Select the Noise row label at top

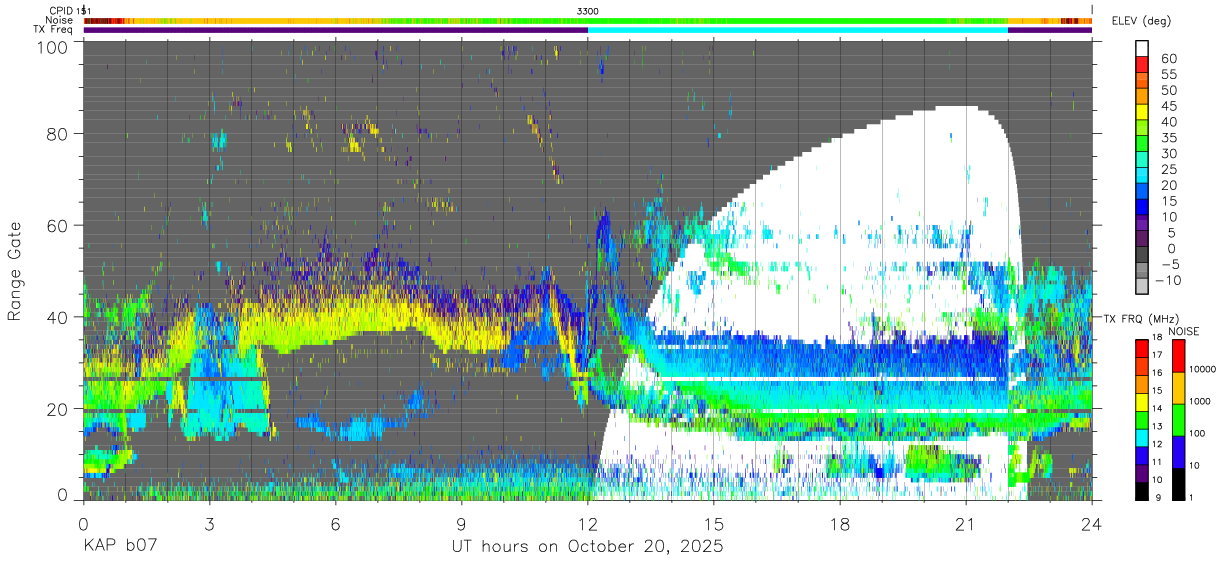(x=59, y=20)
